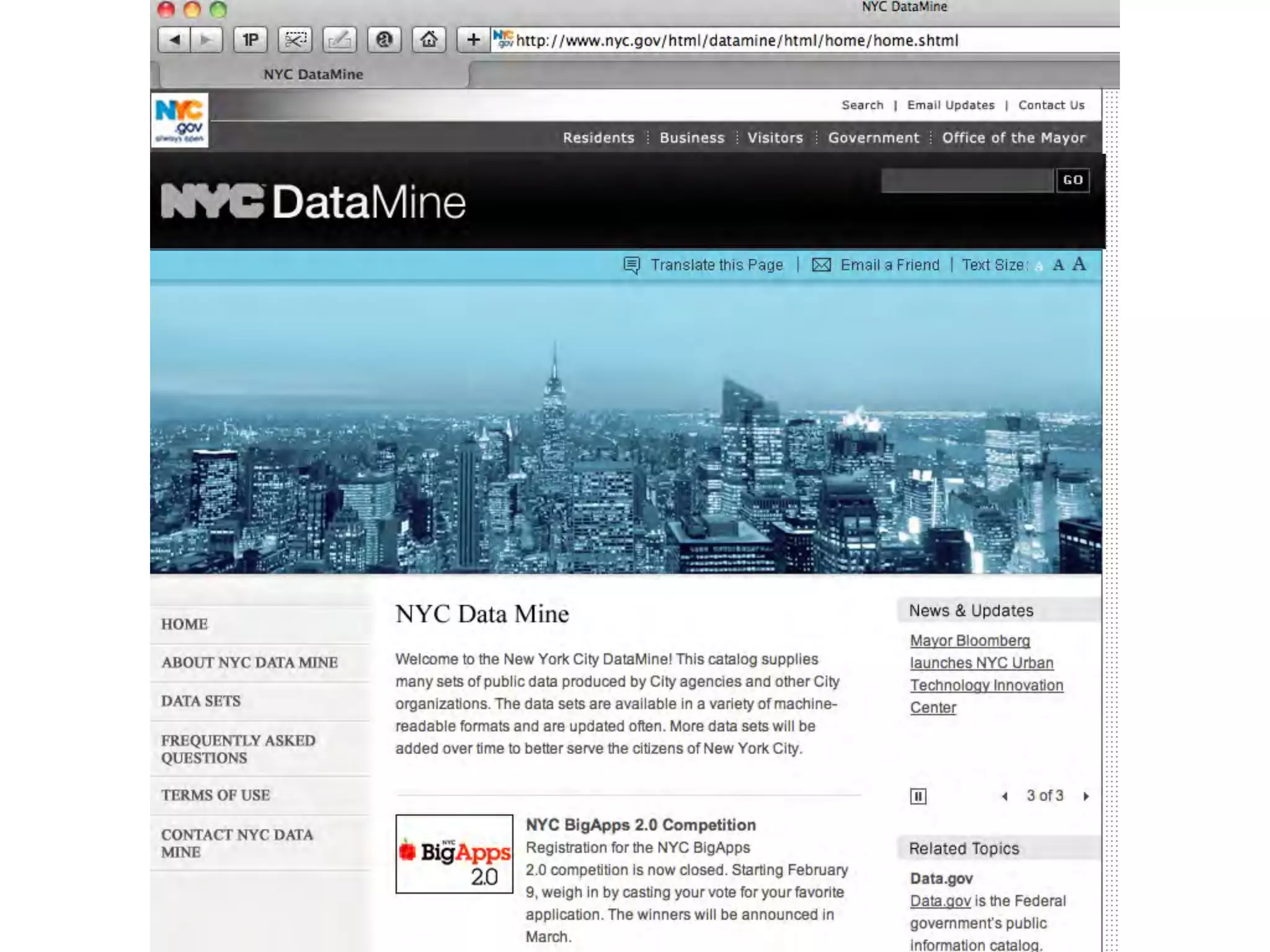Go to previous news item arrow
1270x952 pixels.
[1005, 796]
